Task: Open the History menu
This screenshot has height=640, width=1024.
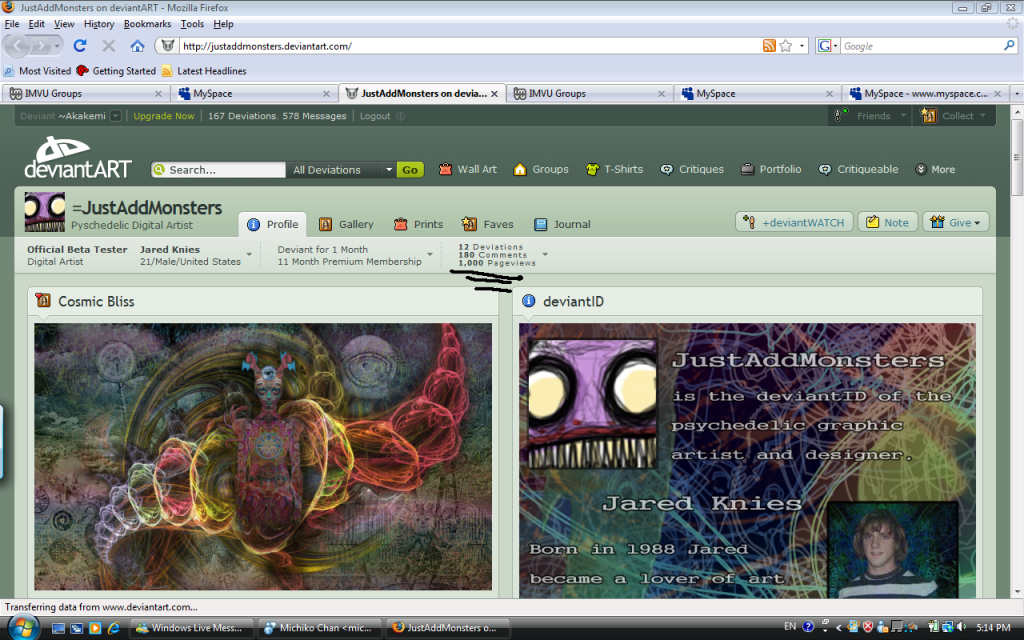Action: pyautogui.click(x=99, y=24)
